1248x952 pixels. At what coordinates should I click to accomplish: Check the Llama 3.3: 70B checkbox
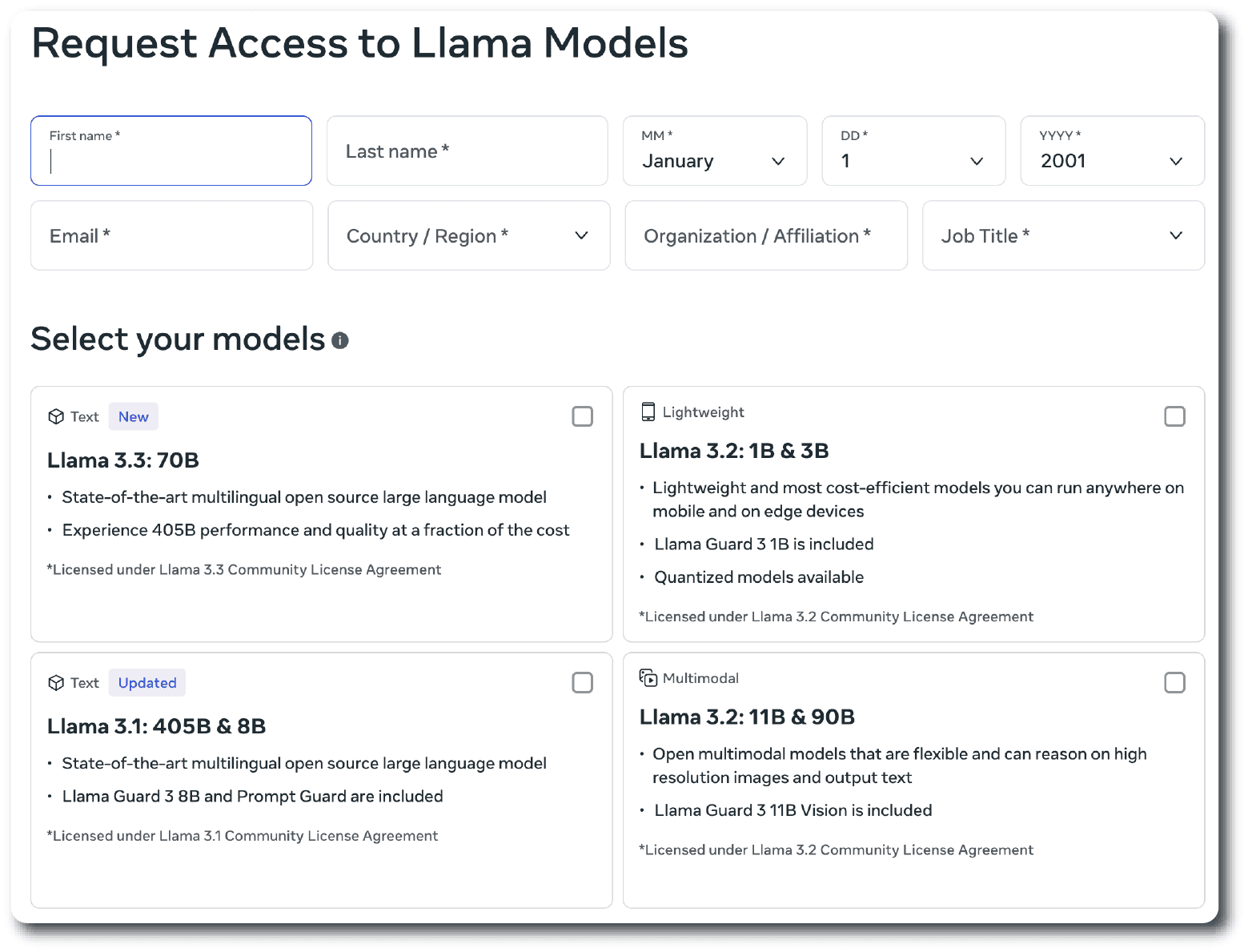(x=582, y=416)
